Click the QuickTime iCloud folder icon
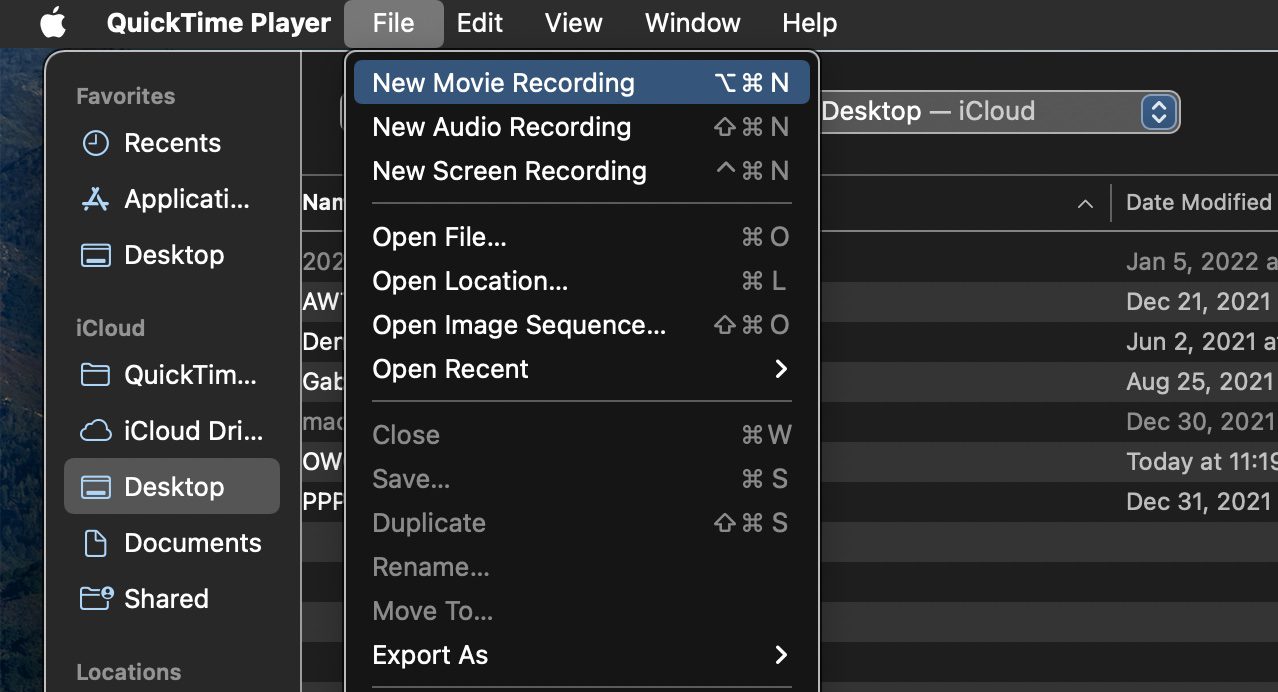 pyautogui.click(x=95, y=375)
